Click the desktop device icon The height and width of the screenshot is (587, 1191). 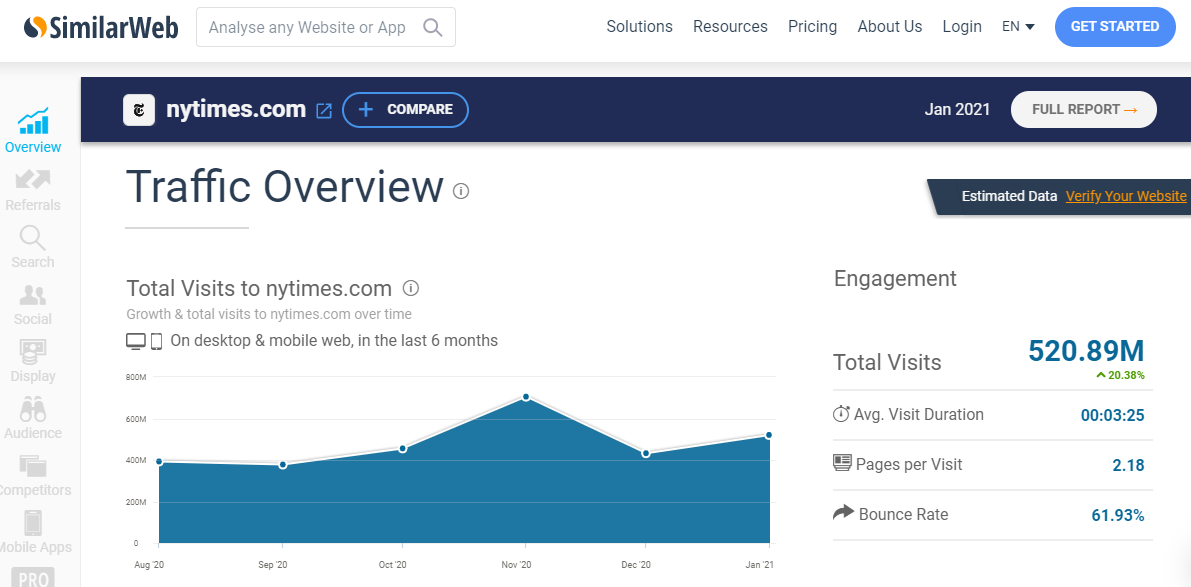point(135,341)
